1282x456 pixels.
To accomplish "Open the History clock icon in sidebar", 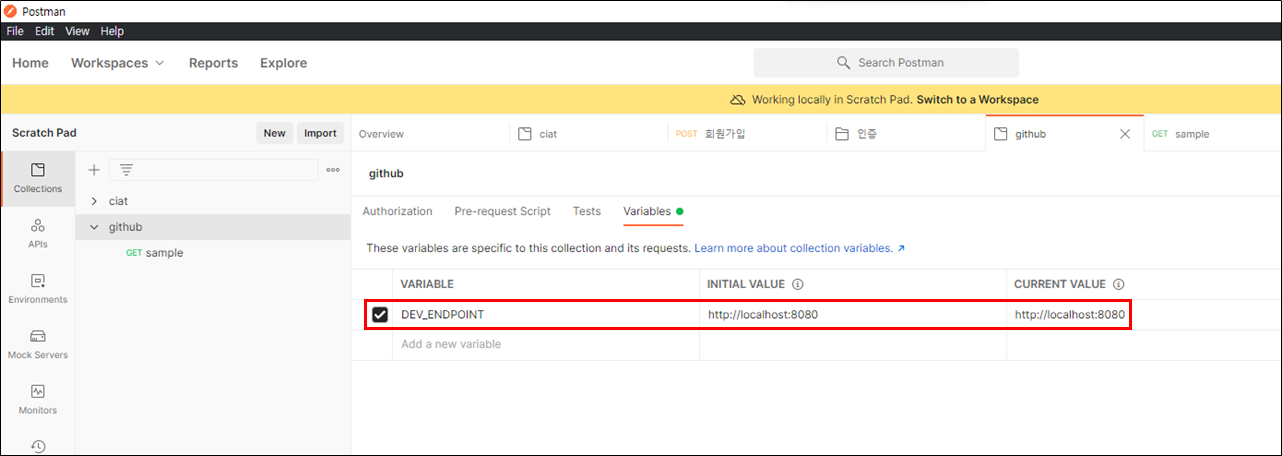I will (38, 446).
